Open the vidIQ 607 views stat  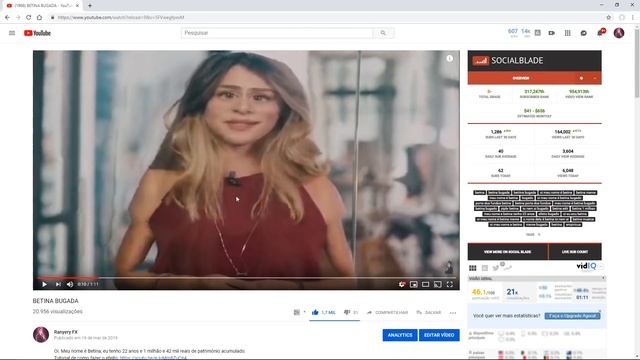click(x=513, y=33)
